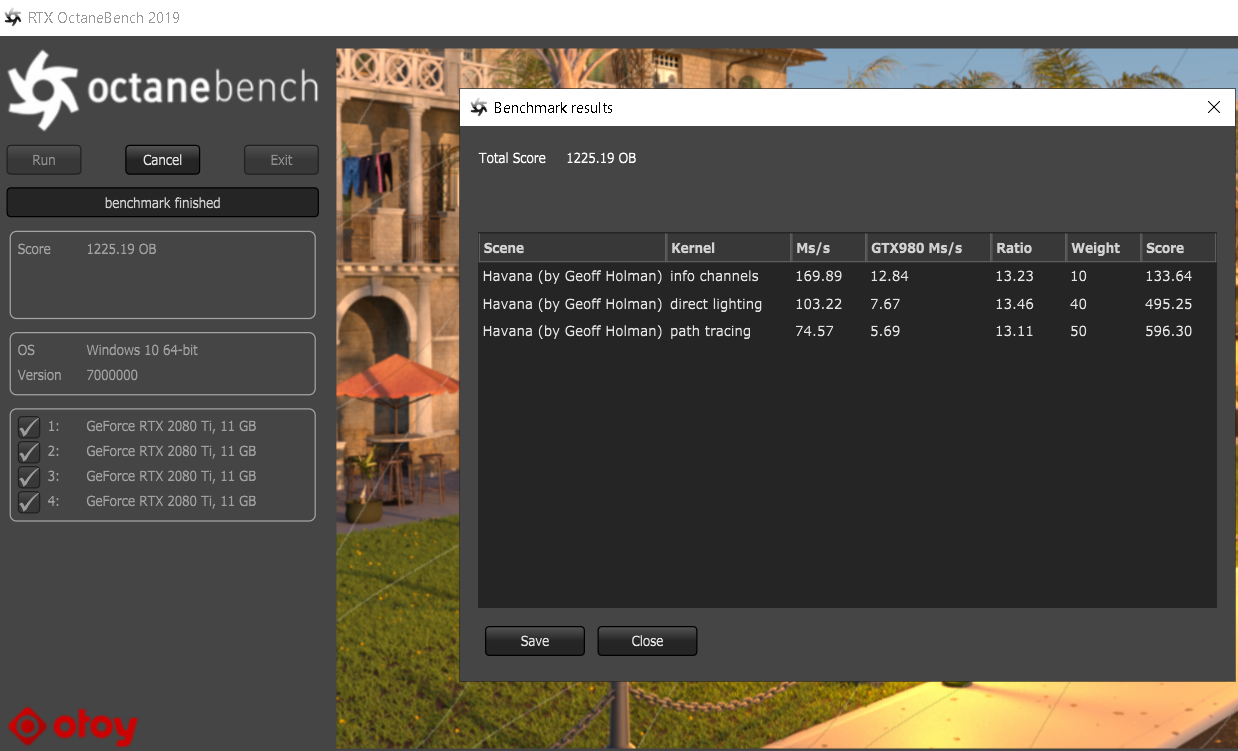
Task: Click the 169.89 Ms/s value
Action: point(818,276)
